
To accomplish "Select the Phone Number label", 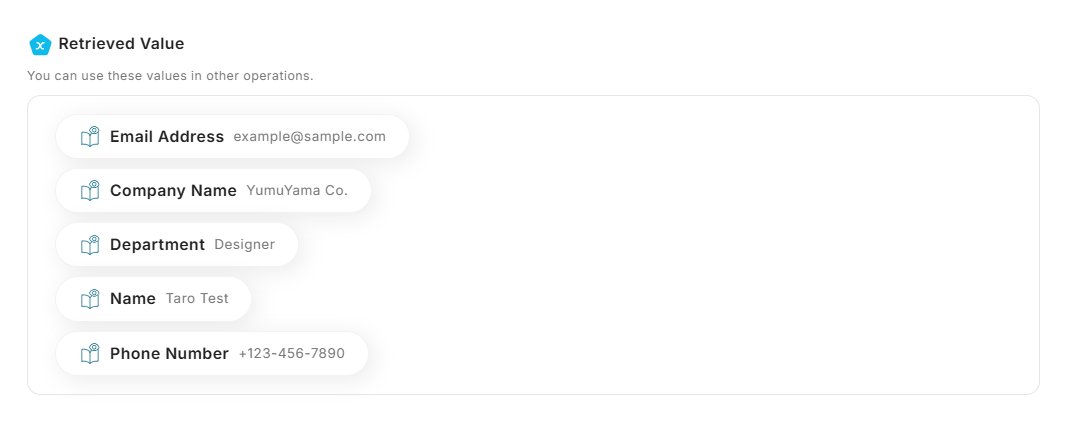I will [x=169, y=354].
